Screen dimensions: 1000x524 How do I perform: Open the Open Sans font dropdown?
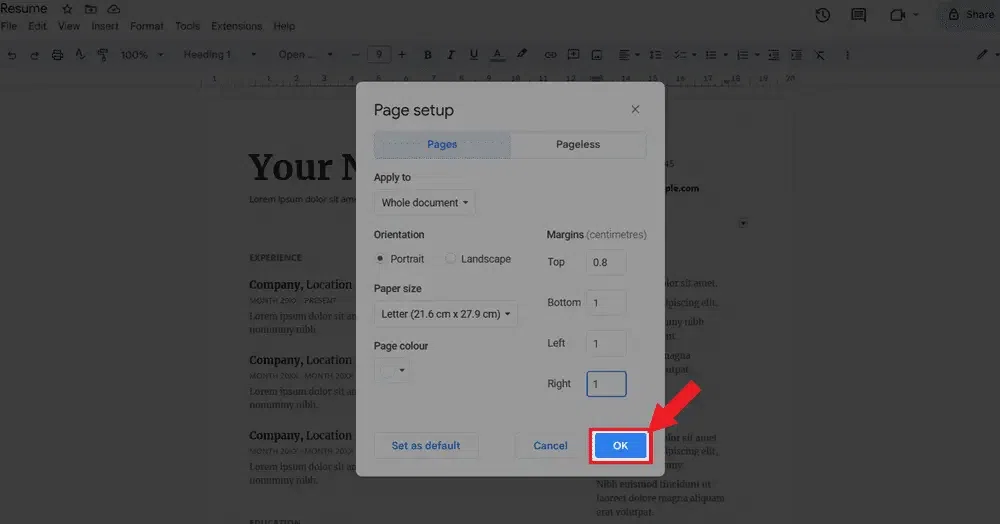tap(305, 55)
